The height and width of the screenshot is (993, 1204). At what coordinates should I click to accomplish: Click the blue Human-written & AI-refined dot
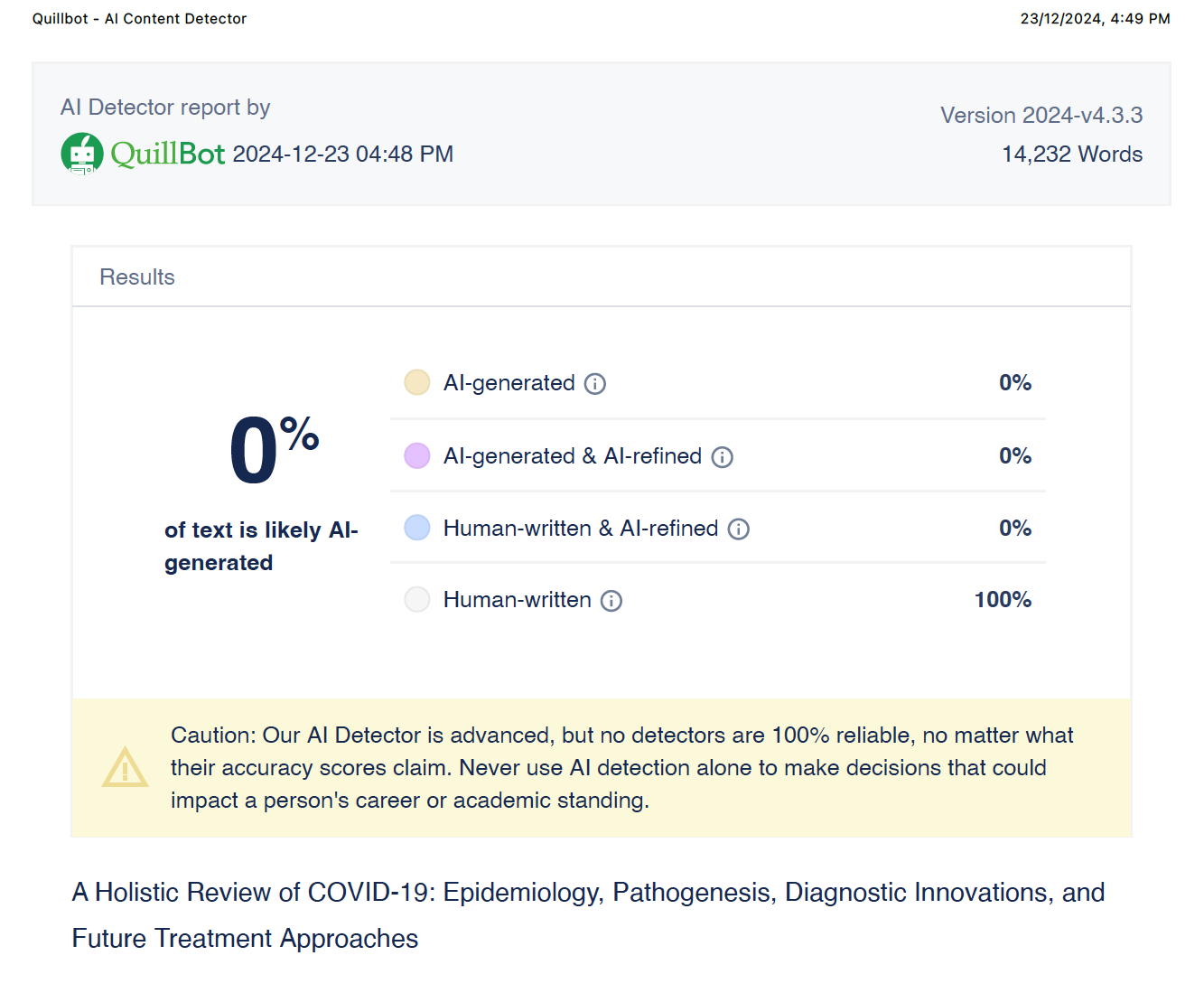click(417, 528)
